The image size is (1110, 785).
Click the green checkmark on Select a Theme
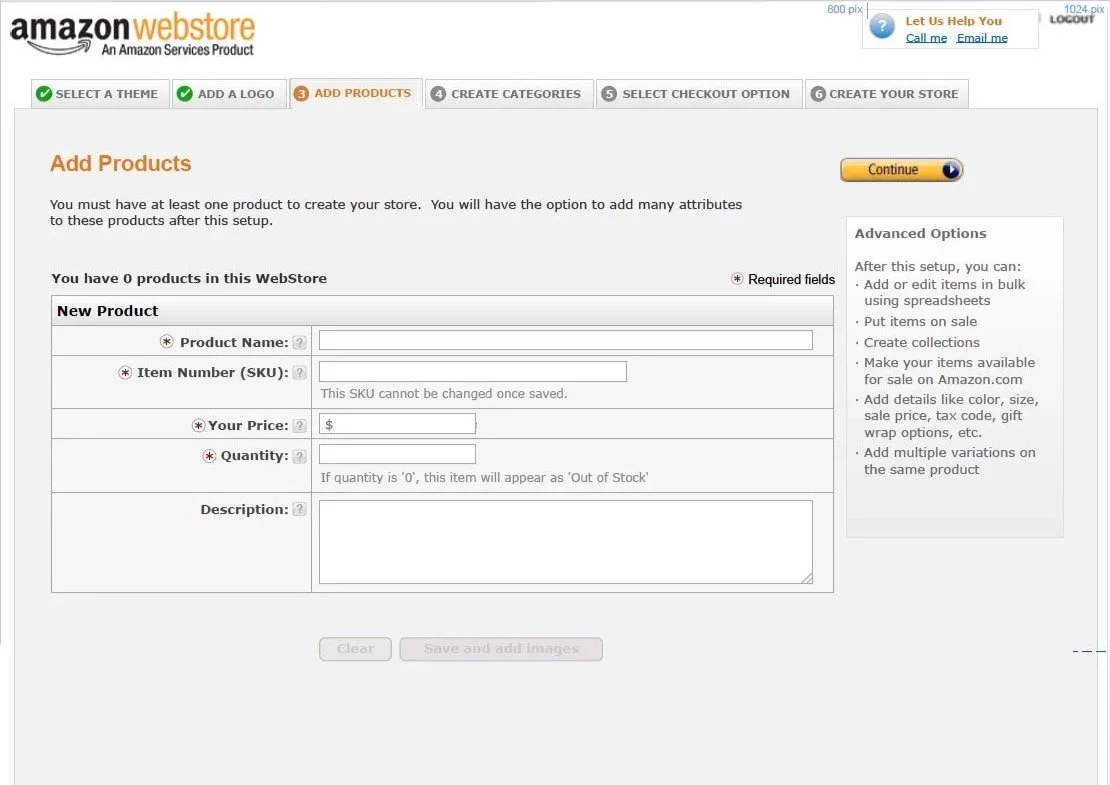click(44, 93)
